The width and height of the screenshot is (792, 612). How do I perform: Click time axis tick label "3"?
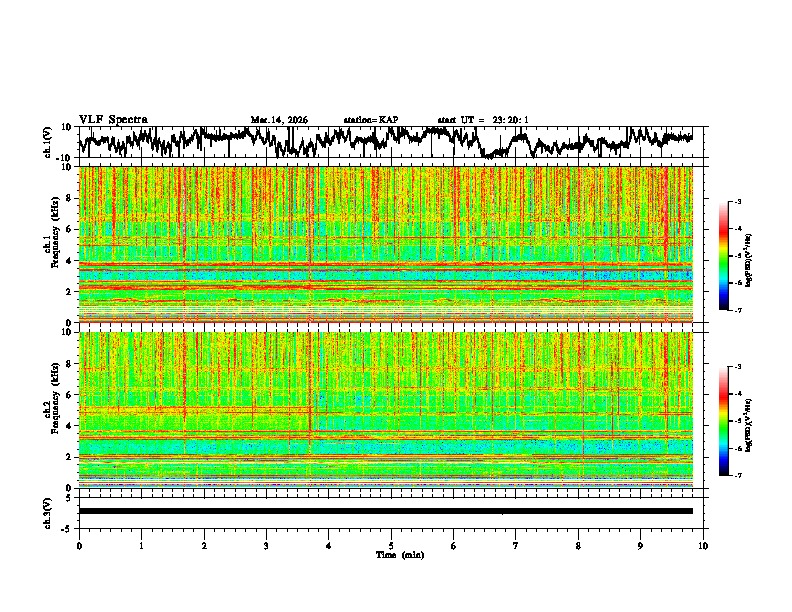pyautogui.click(x=266, y=546)
